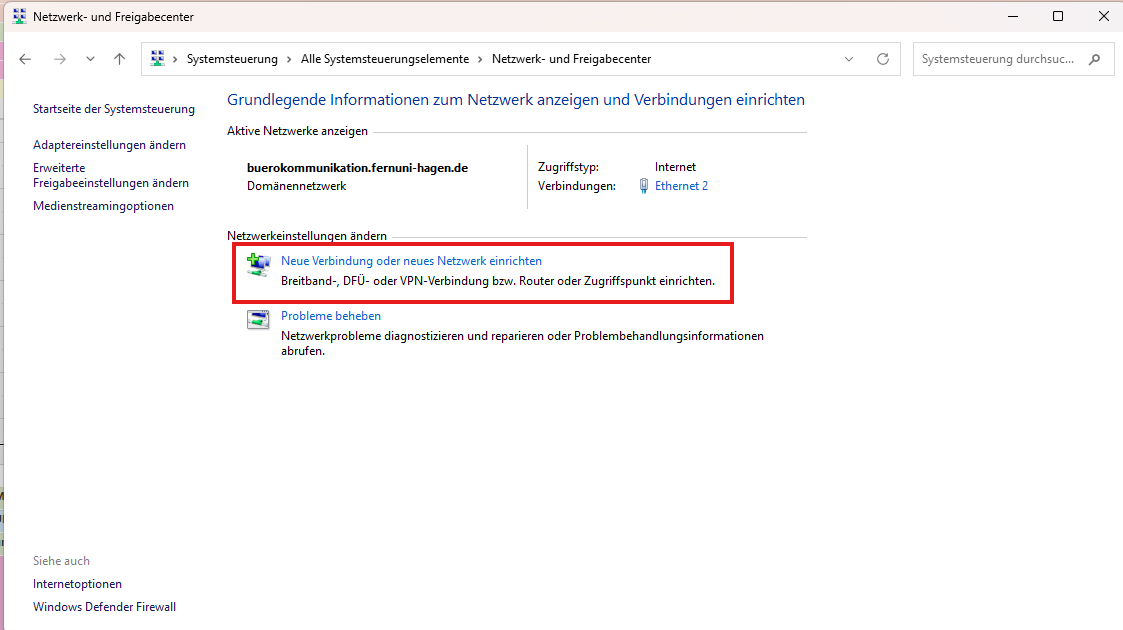Navigate to Systemsteuerung breadcrumb
1123x630 pixels.
(232, 59)
